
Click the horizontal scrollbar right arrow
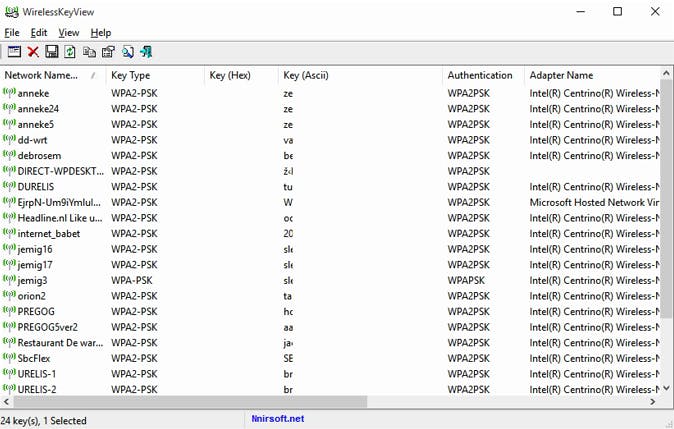(x=653, y=401)
